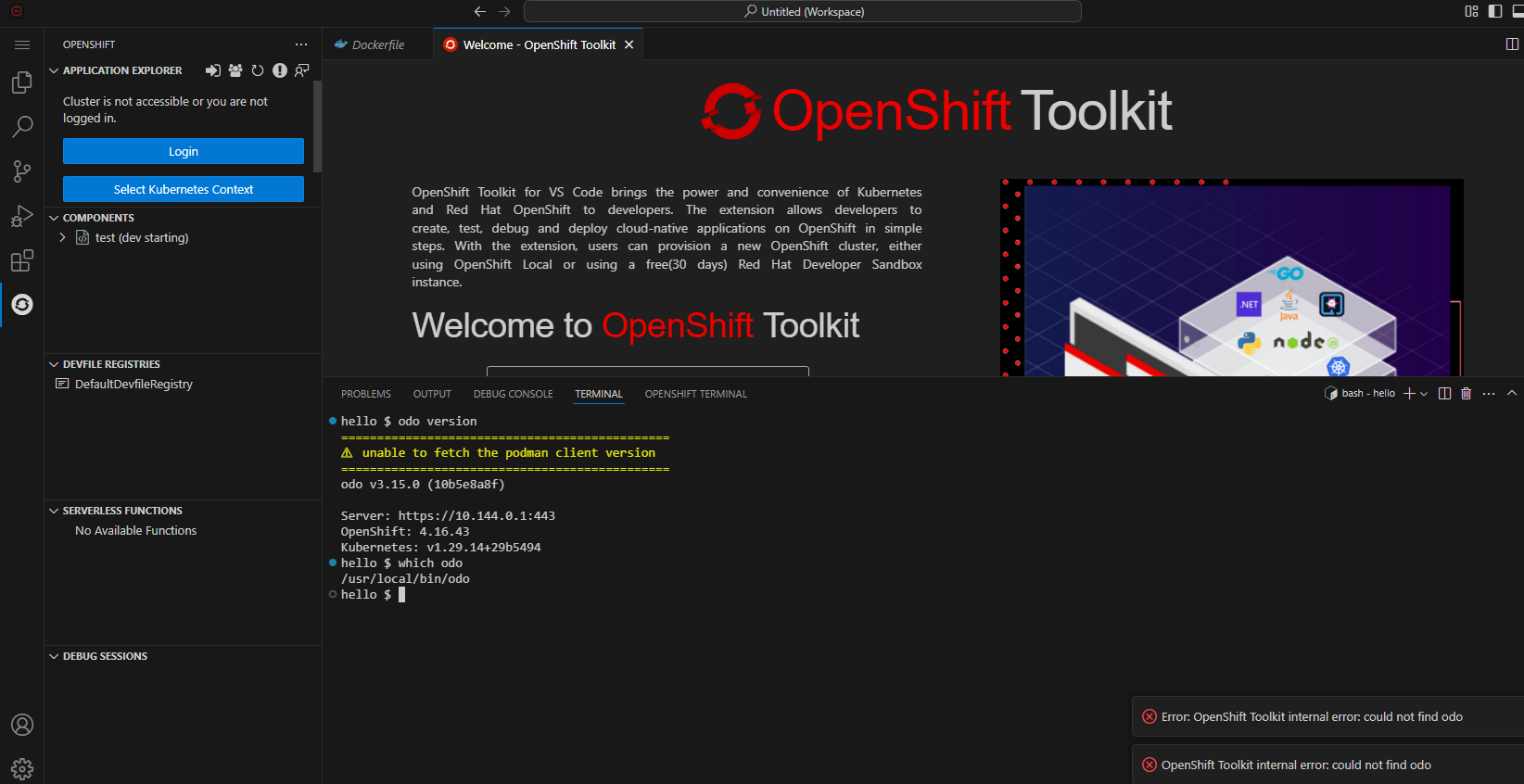Maximize the panel with the chevron-up icon
Screen dimensions: 1524x784
click(x=1512, y=394)
